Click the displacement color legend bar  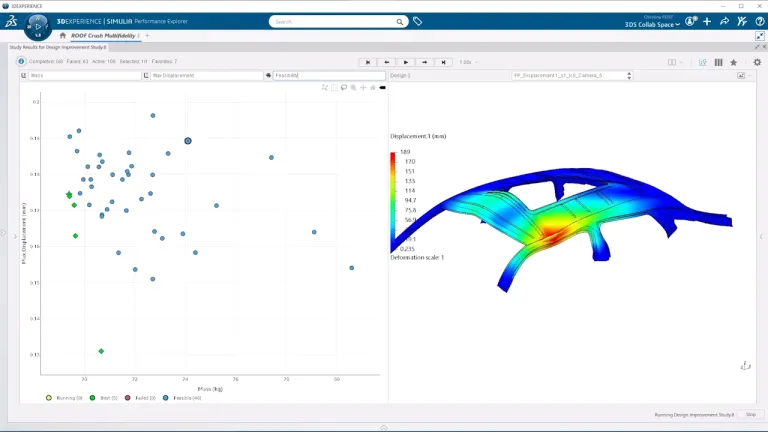point(393,202)
